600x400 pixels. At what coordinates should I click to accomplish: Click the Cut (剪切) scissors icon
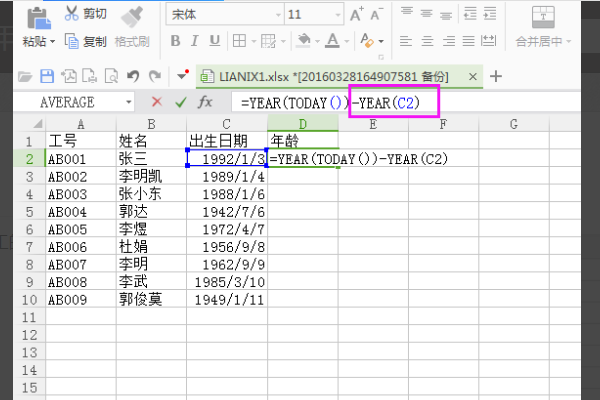point(72,13)
